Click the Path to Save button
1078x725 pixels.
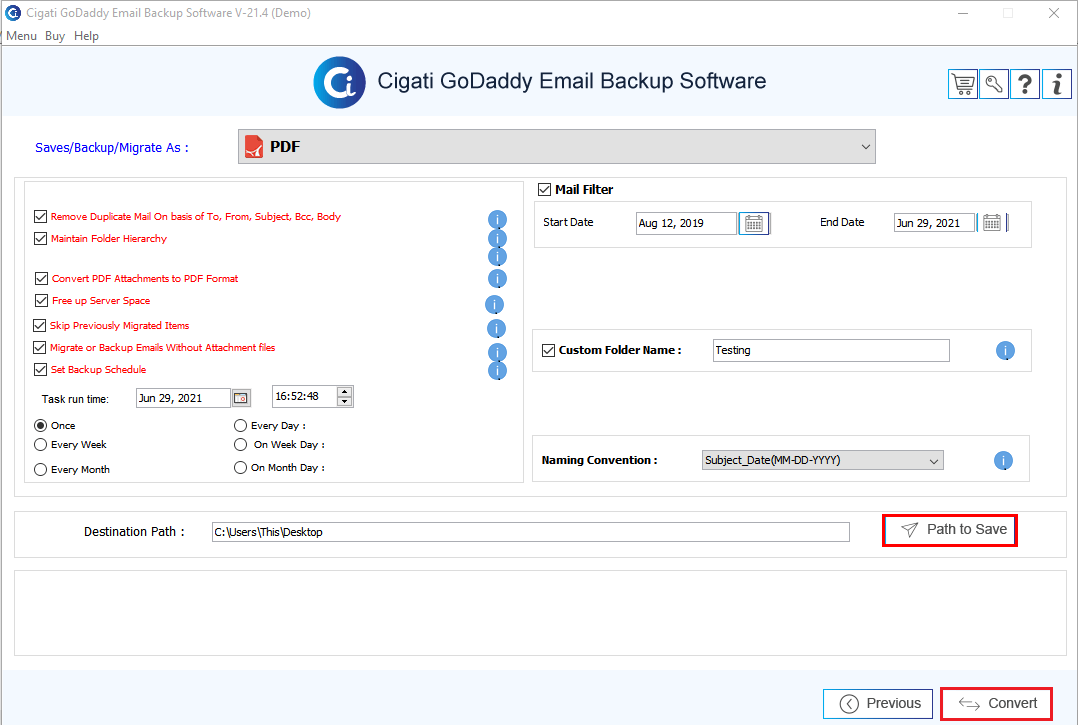click(949, 530)
